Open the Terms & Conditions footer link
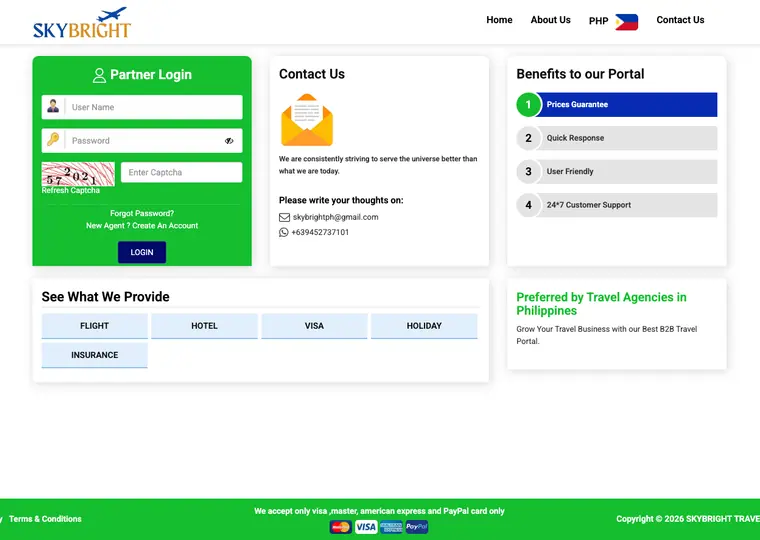The height and width of the screenshot is (540, 760). tap(45, 519)
